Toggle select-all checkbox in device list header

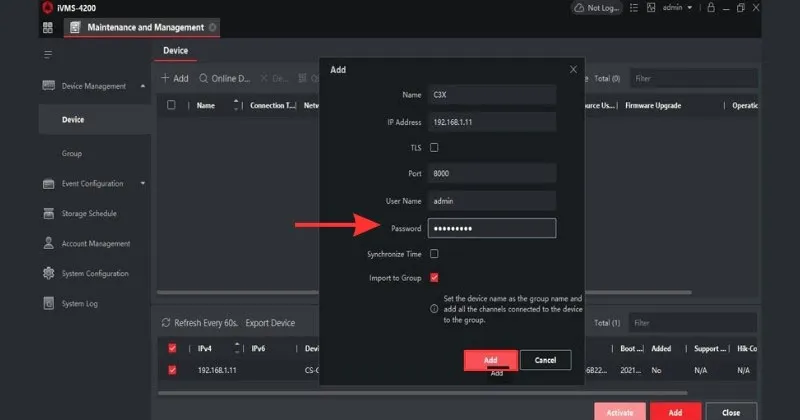pyautogui.click(x=171, y=105)
